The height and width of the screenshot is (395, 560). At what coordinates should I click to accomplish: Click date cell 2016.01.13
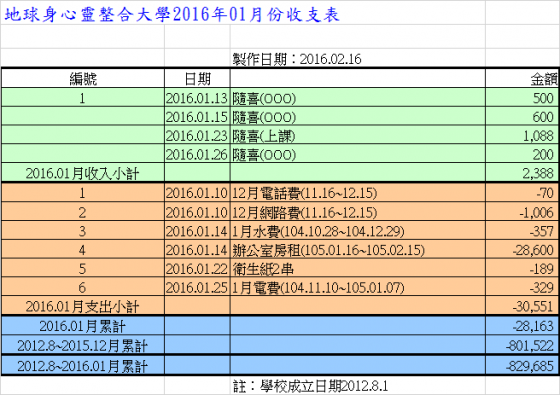pos(197,98)
